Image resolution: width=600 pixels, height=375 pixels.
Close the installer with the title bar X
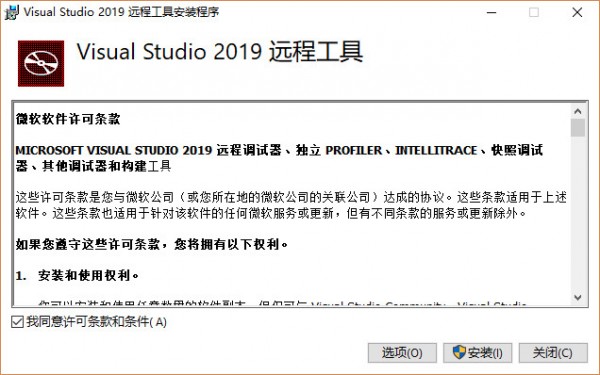pos(577,12)
